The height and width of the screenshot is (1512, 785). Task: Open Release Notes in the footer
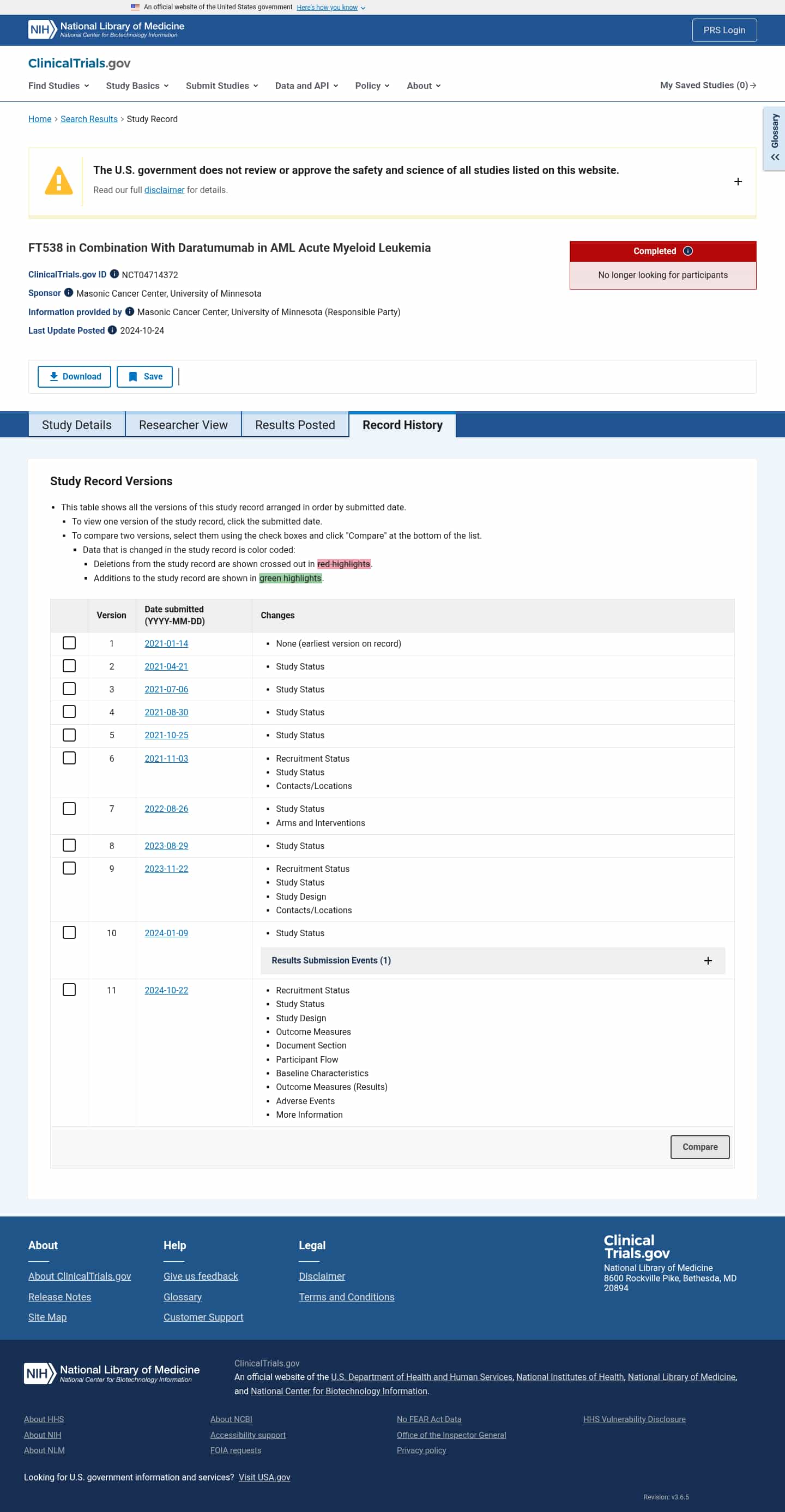(x=60, y=1297)
